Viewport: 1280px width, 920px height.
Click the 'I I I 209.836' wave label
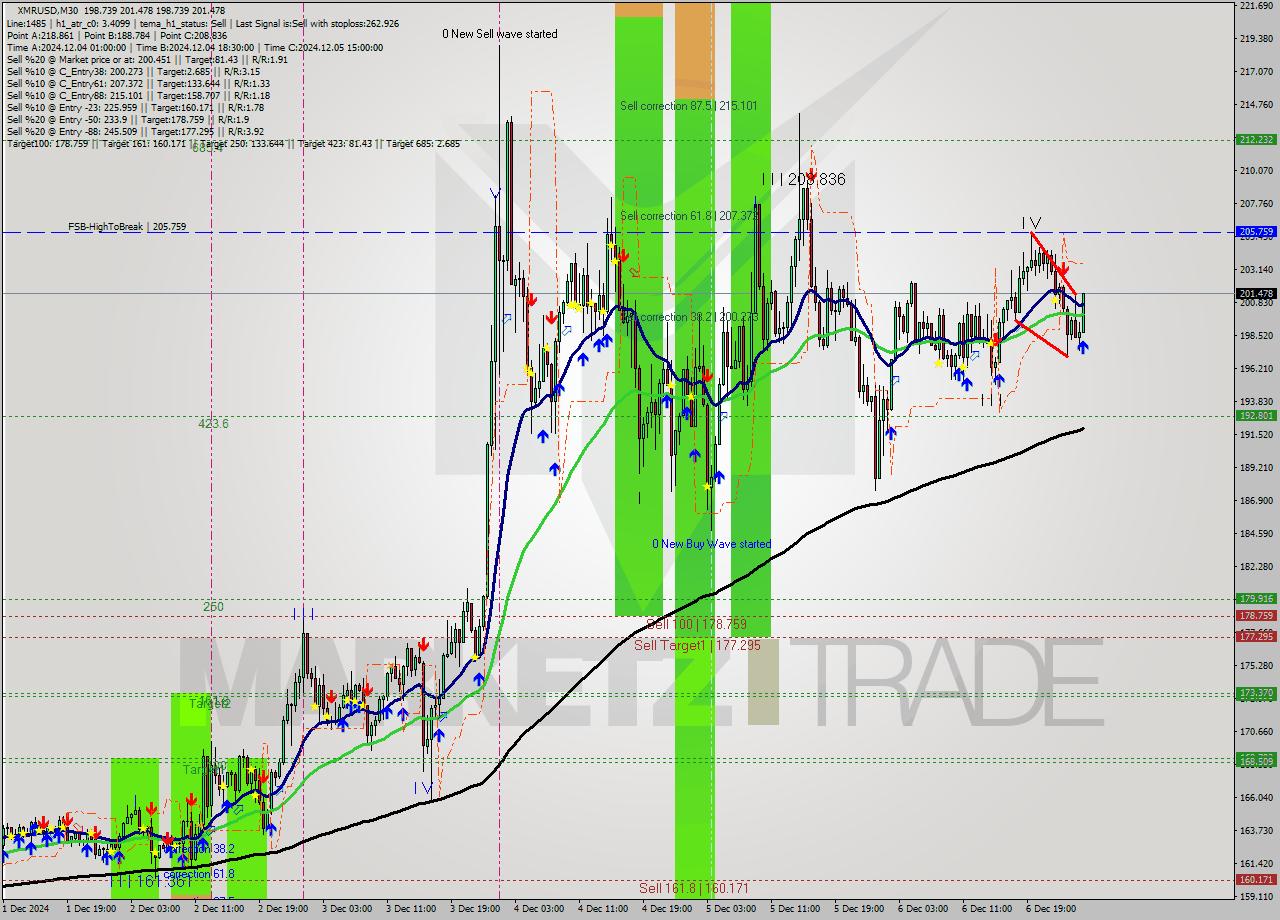803,180
